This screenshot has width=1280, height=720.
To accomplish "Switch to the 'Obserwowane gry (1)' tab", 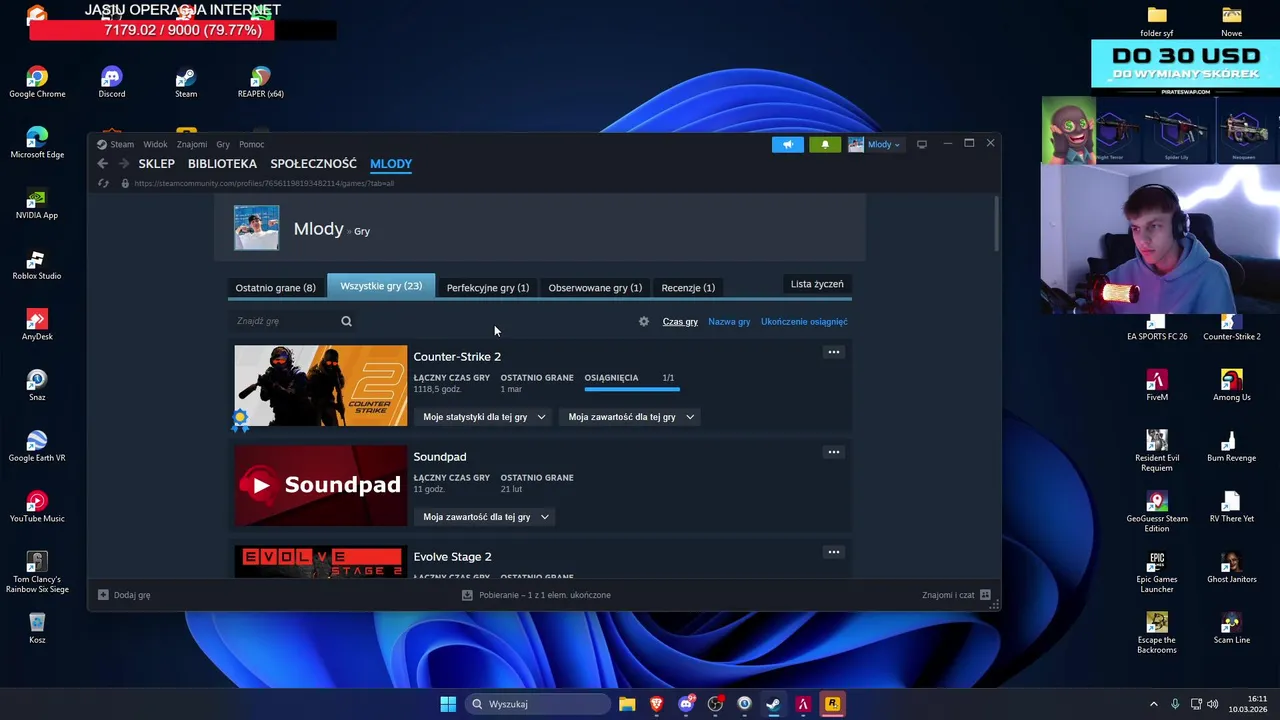I will tap(595, 288).
